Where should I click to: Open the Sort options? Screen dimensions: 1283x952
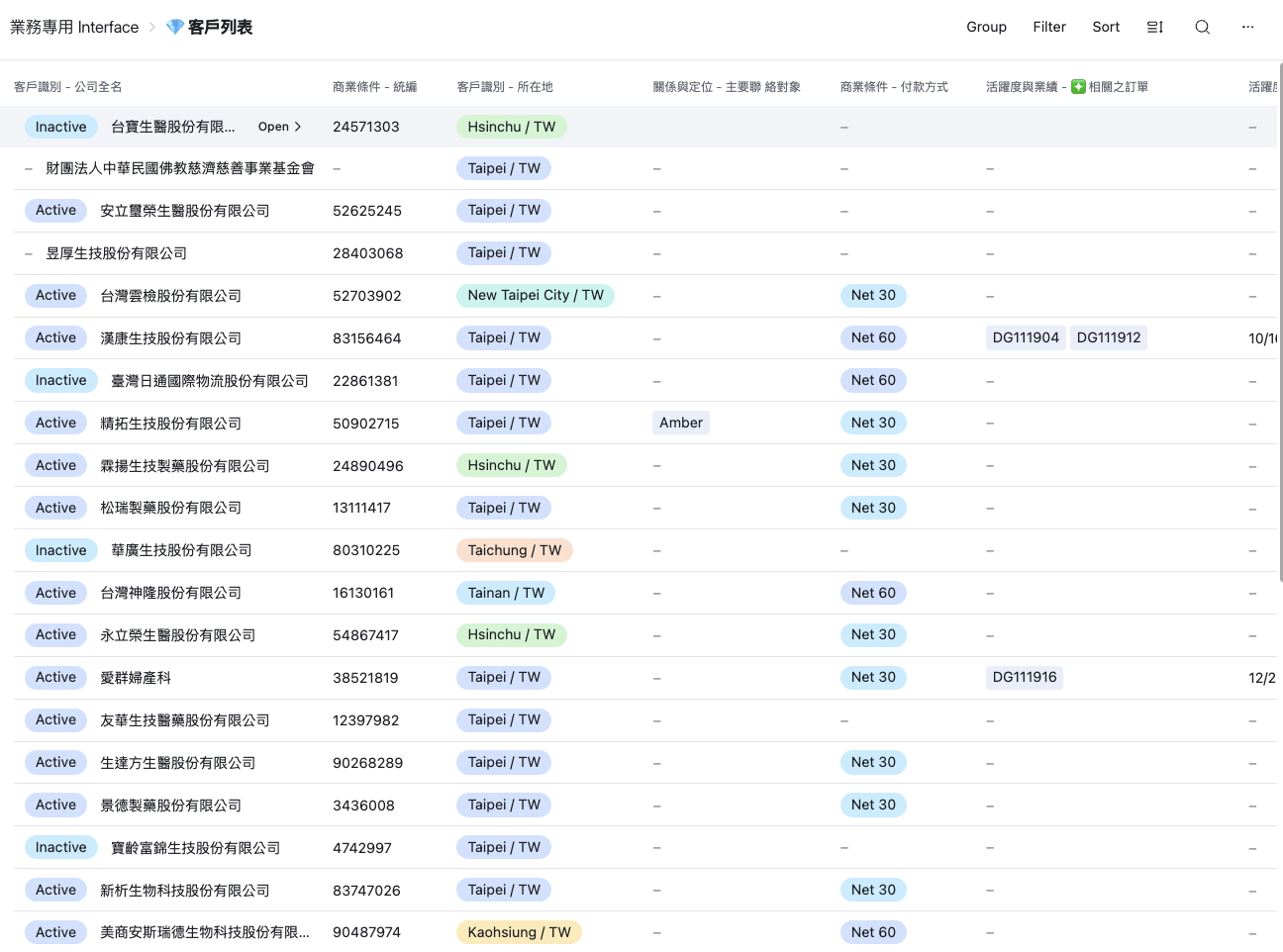tap(1106, 27)
